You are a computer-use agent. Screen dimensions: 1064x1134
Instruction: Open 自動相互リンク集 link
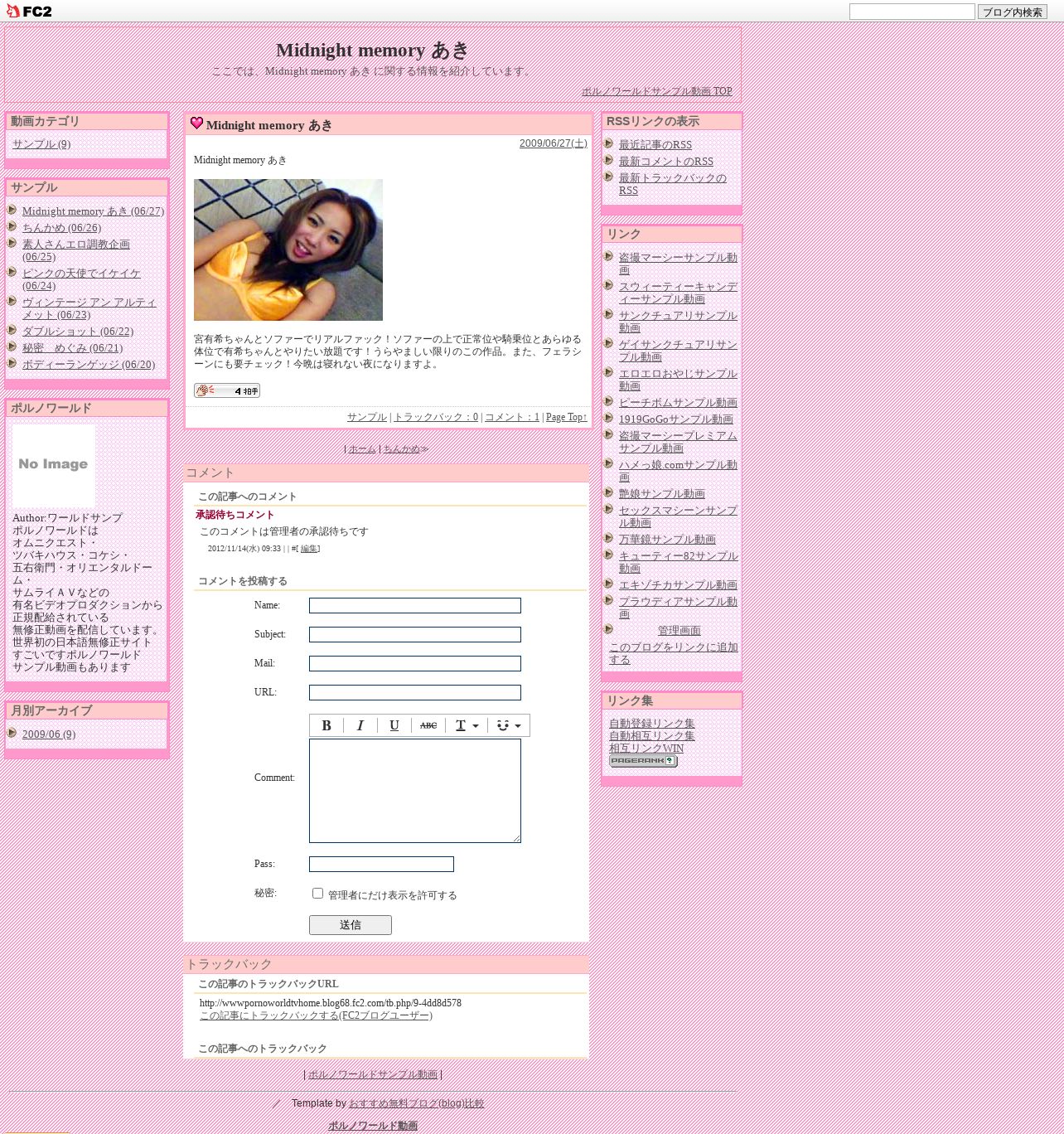652,736
